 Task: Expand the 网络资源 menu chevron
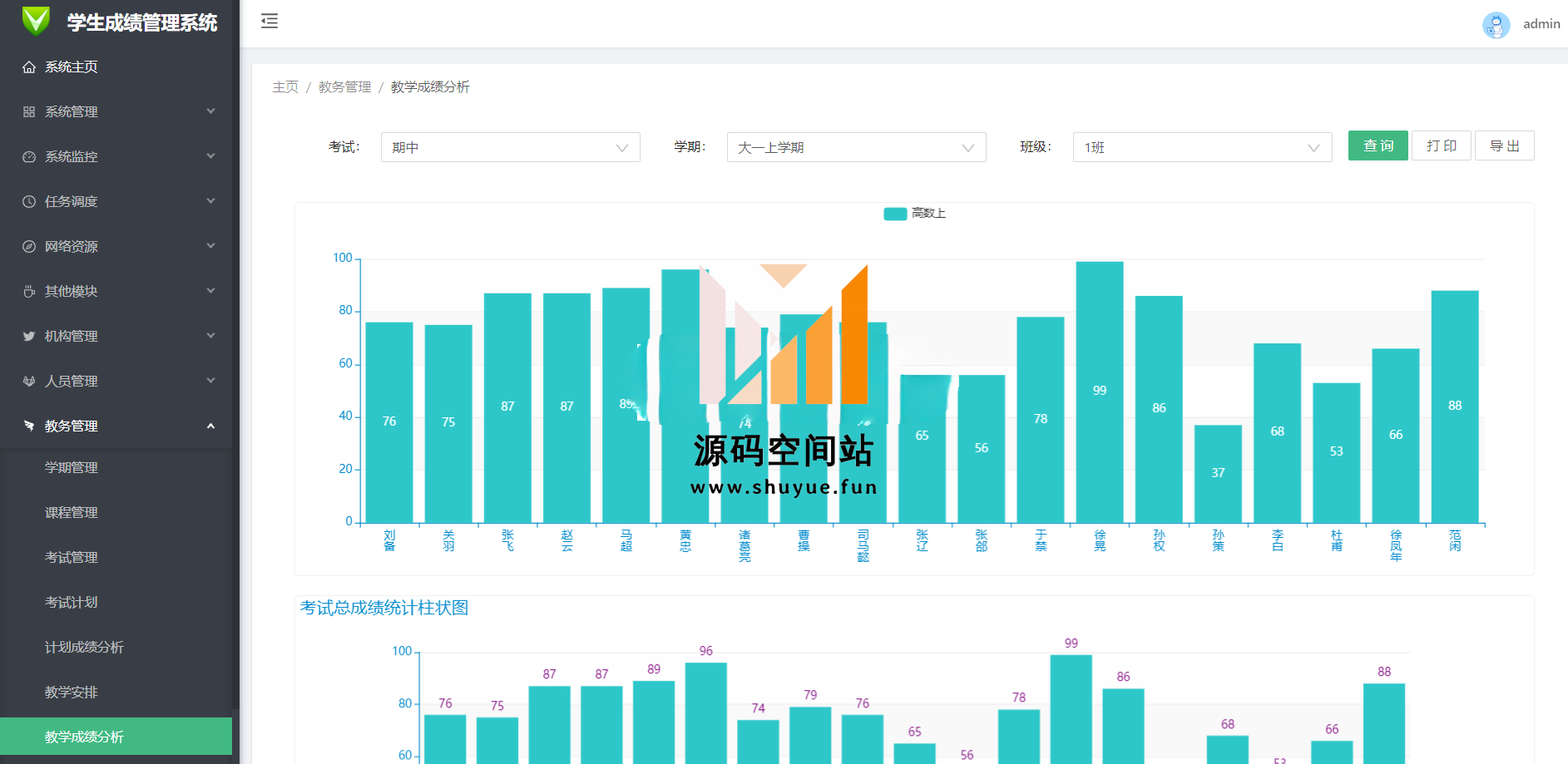point(210,246)
